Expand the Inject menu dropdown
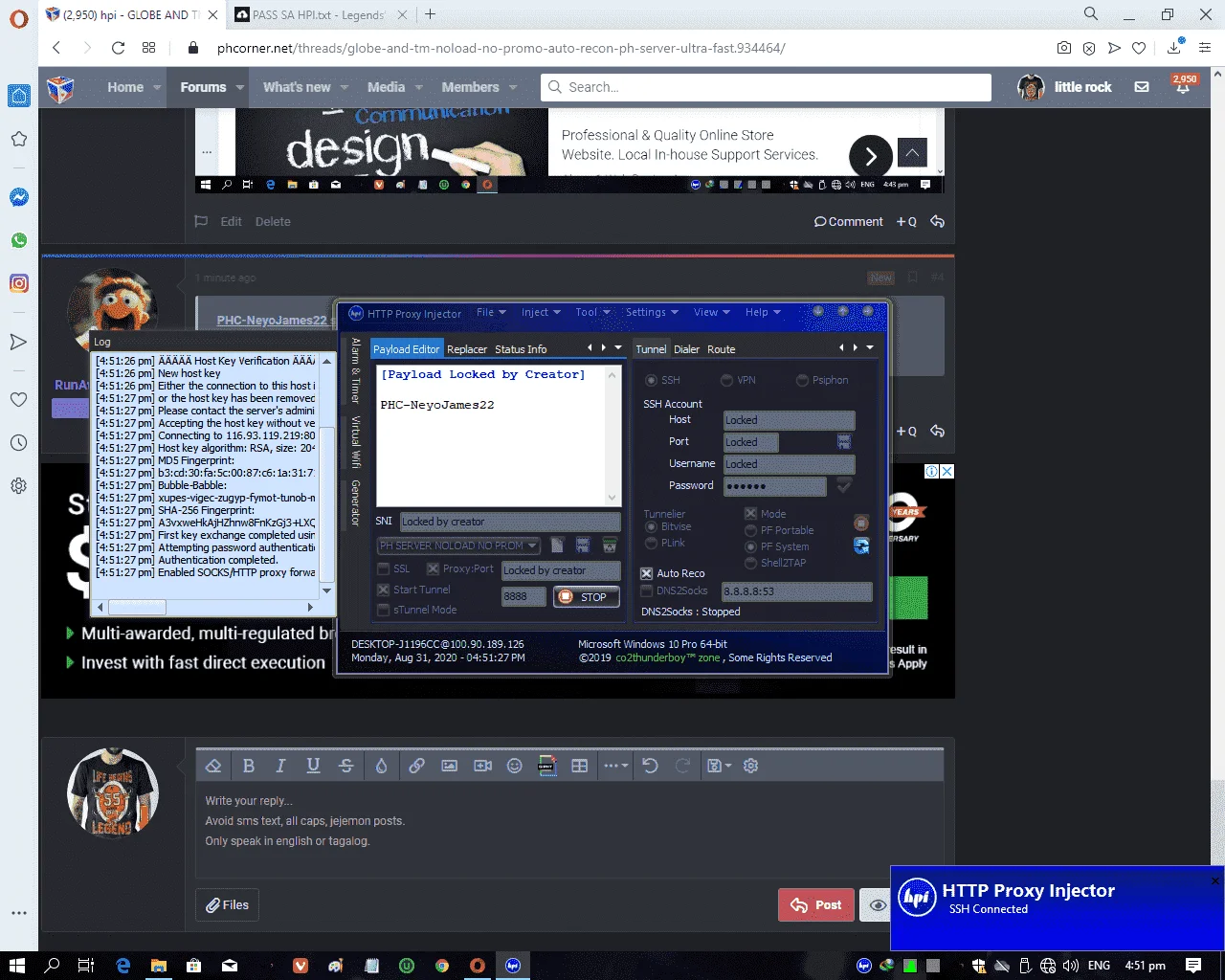The height and width of the screenshot is (980, 1225). (541, 312)
